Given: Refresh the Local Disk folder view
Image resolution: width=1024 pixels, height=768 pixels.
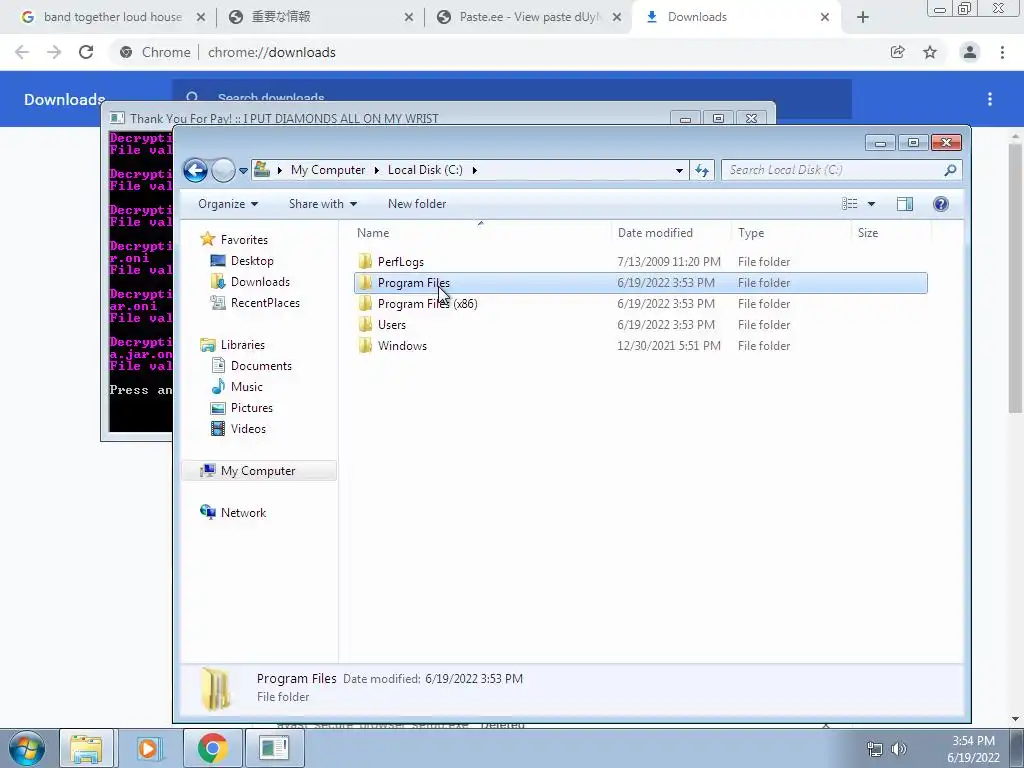Looking at the screenshot, I should (702, 170).
